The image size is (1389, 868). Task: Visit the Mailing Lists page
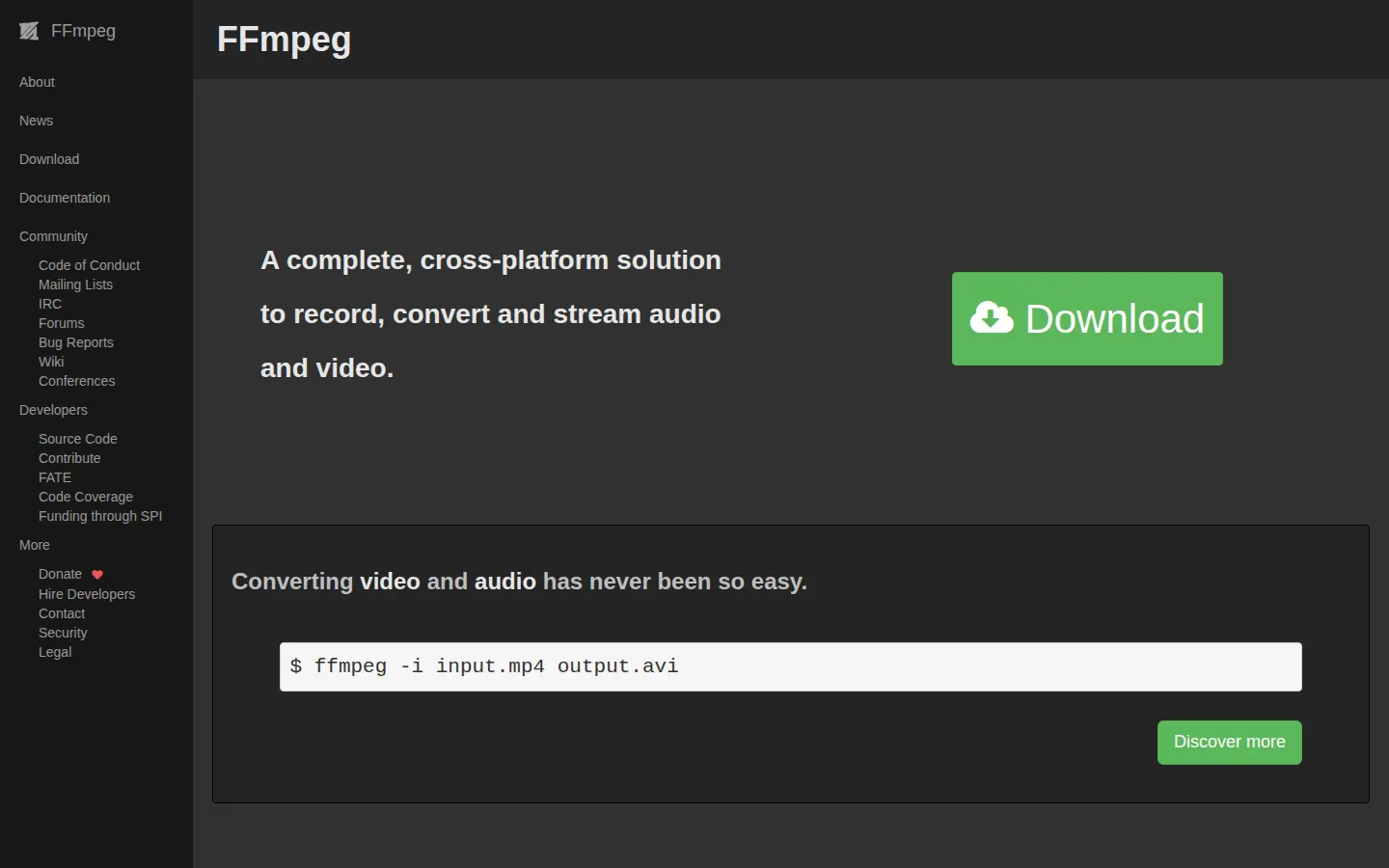(75, 285)
